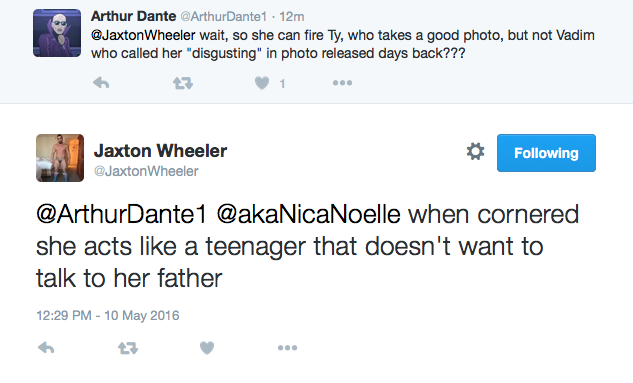Open the Arthur Dante name link
633x383 pixels.
pyautogui.click(x=134, y=16)
